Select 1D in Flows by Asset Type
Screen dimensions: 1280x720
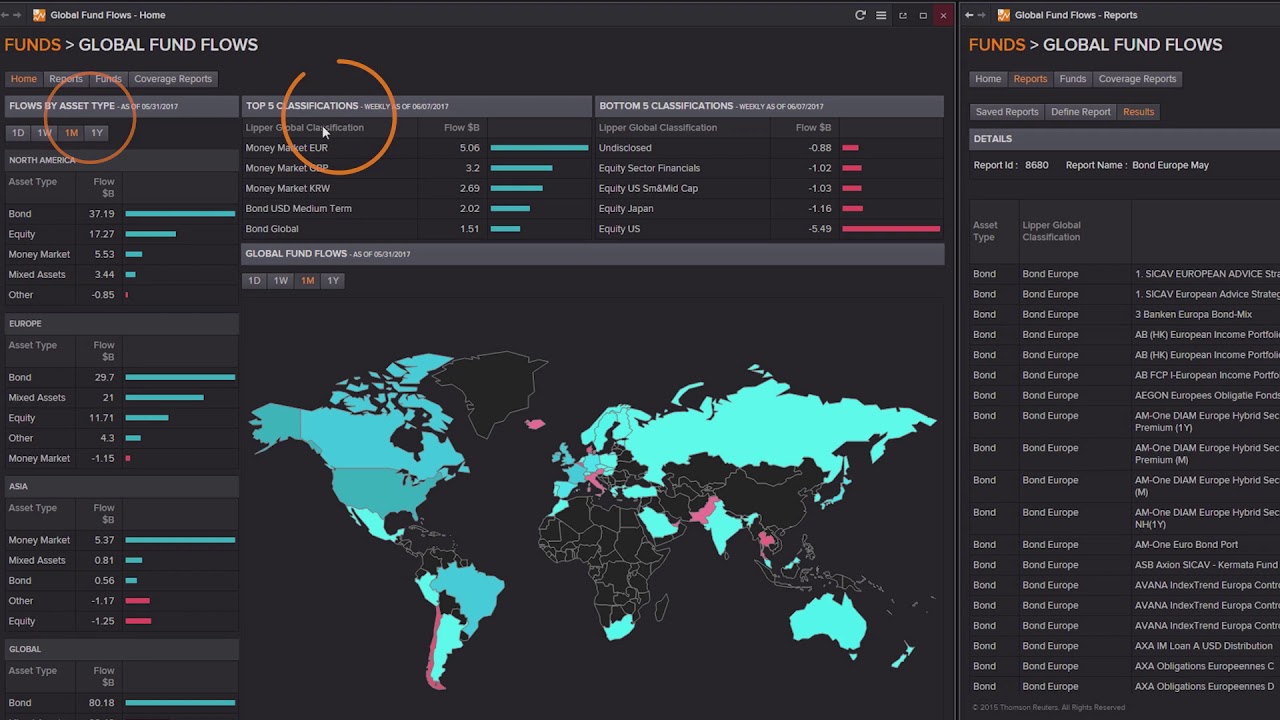[x=18, y=132]
